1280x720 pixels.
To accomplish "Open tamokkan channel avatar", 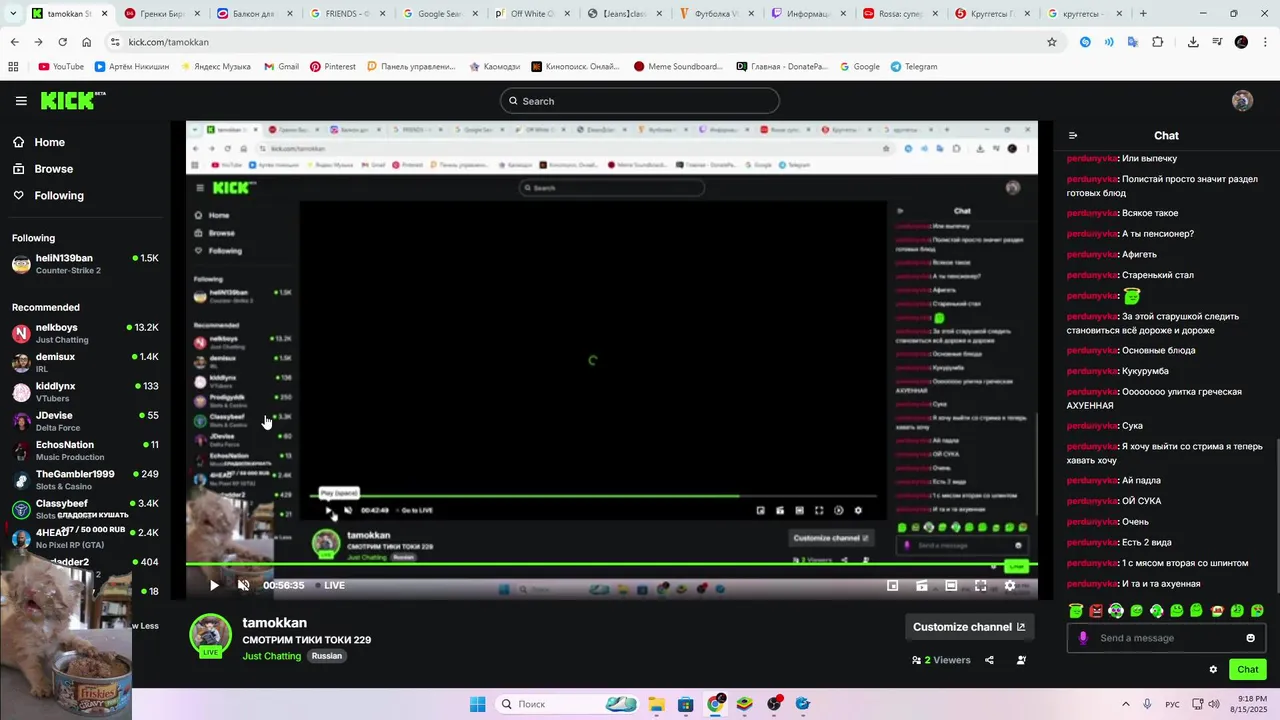I will 210,635.
